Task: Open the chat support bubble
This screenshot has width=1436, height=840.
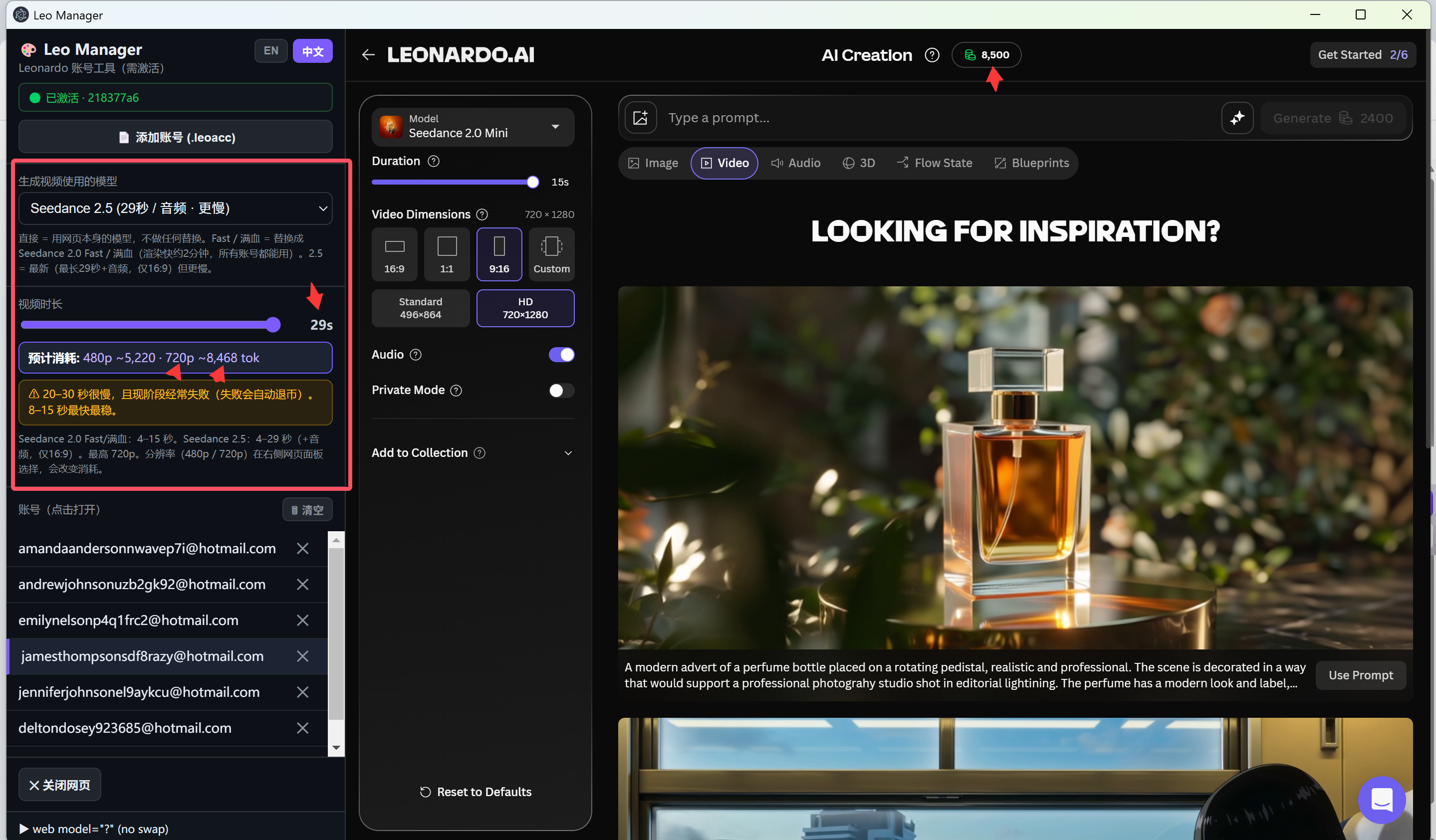Action: [x=1381, y=800]
